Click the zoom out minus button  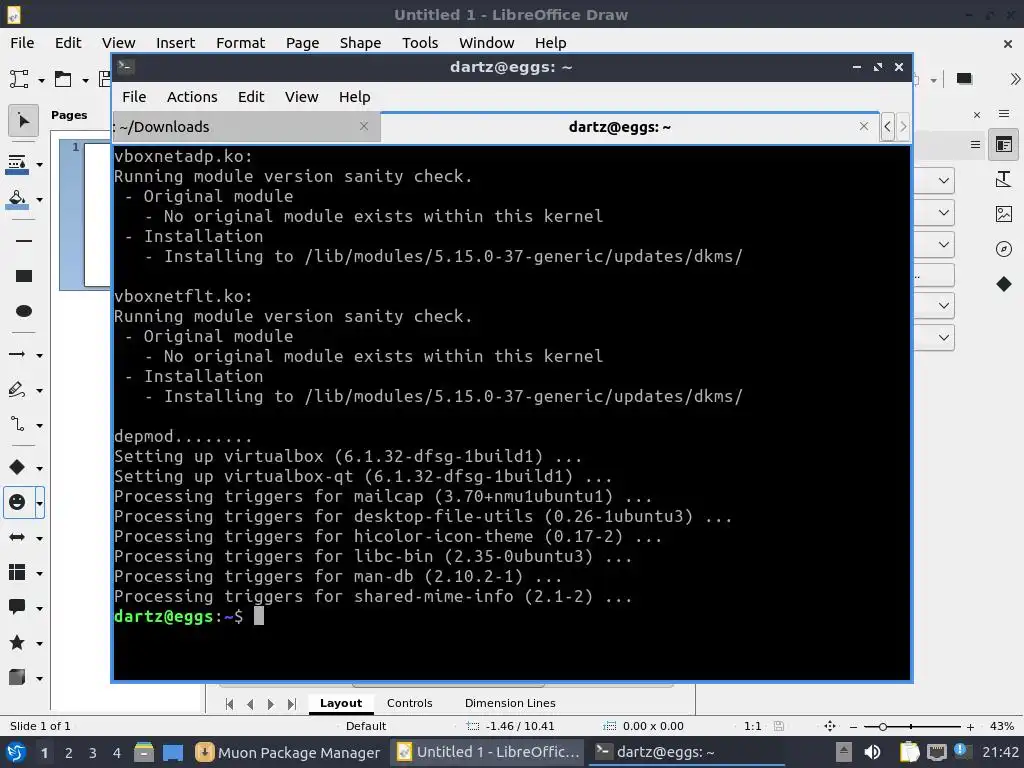coord(853,726)
